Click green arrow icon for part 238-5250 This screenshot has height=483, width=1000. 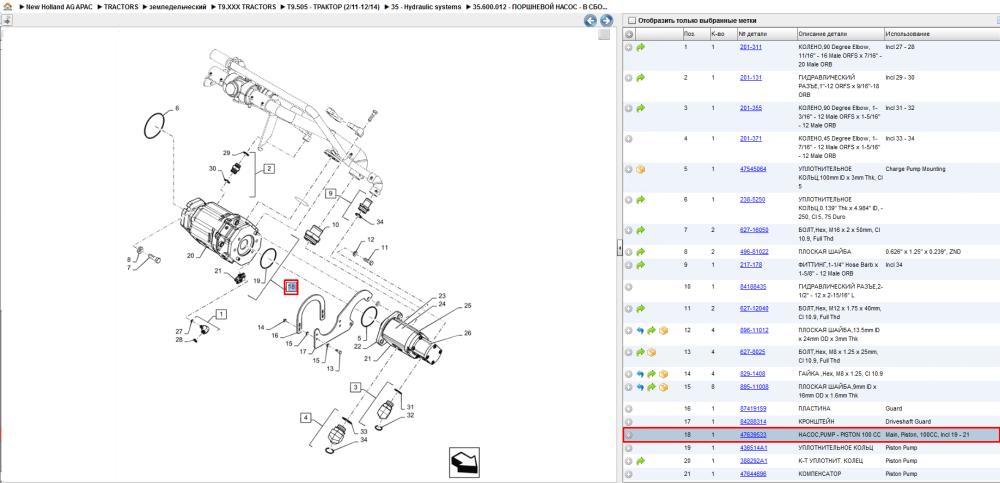(x=641, y=200)
